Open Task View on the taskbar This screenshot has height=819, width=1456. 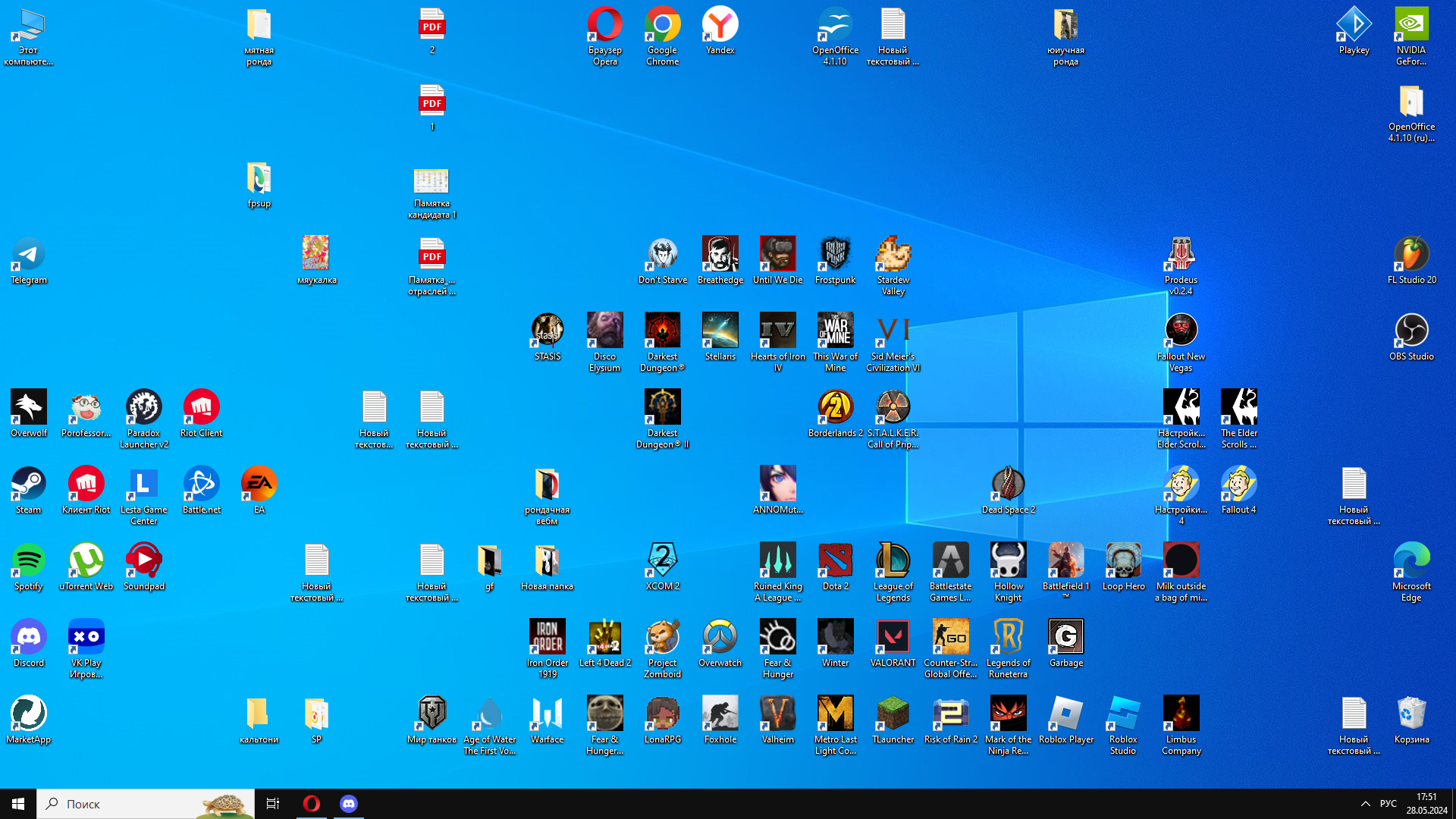tap(273, 804)
